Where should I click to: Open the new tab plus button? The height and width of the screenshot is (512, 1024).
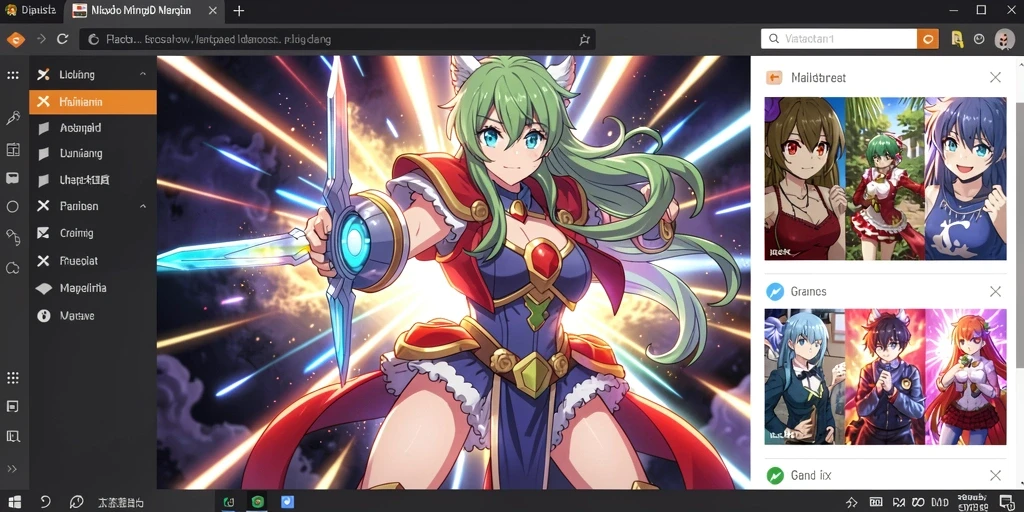click(x=238, y=10)
